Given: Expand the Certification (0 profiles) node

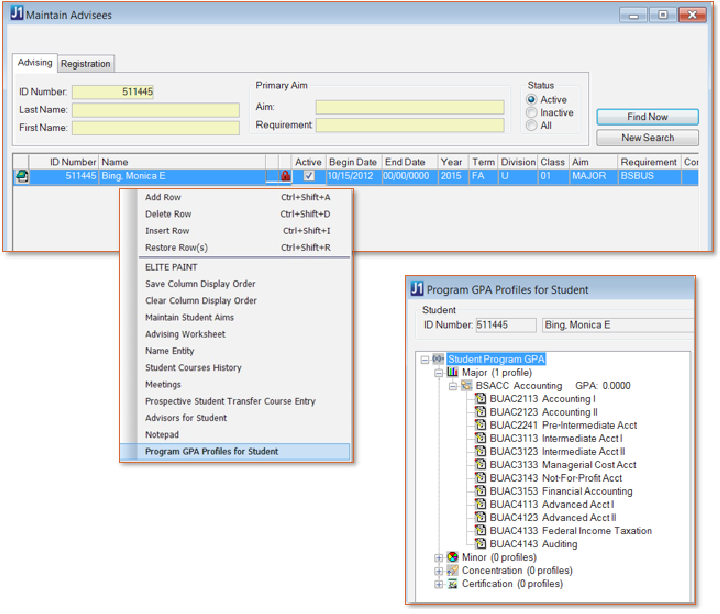Looking at the screenshot, I should tap(438, 583).
